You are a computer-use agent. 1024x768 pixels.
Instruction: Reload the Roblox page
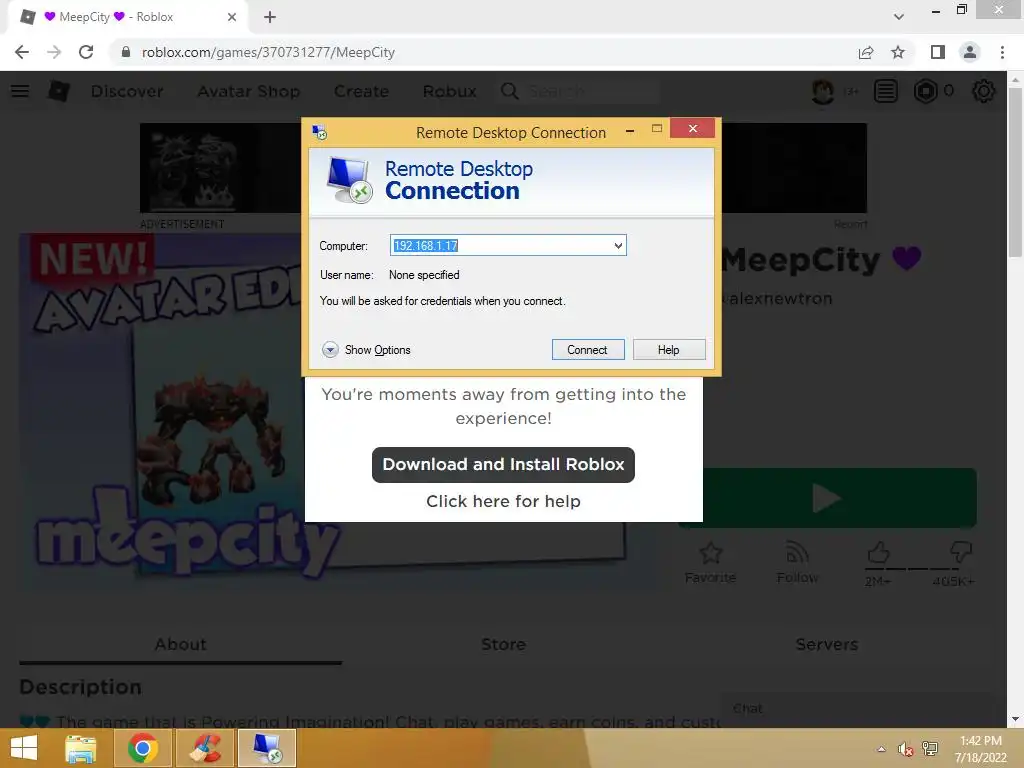coord(86,52)
